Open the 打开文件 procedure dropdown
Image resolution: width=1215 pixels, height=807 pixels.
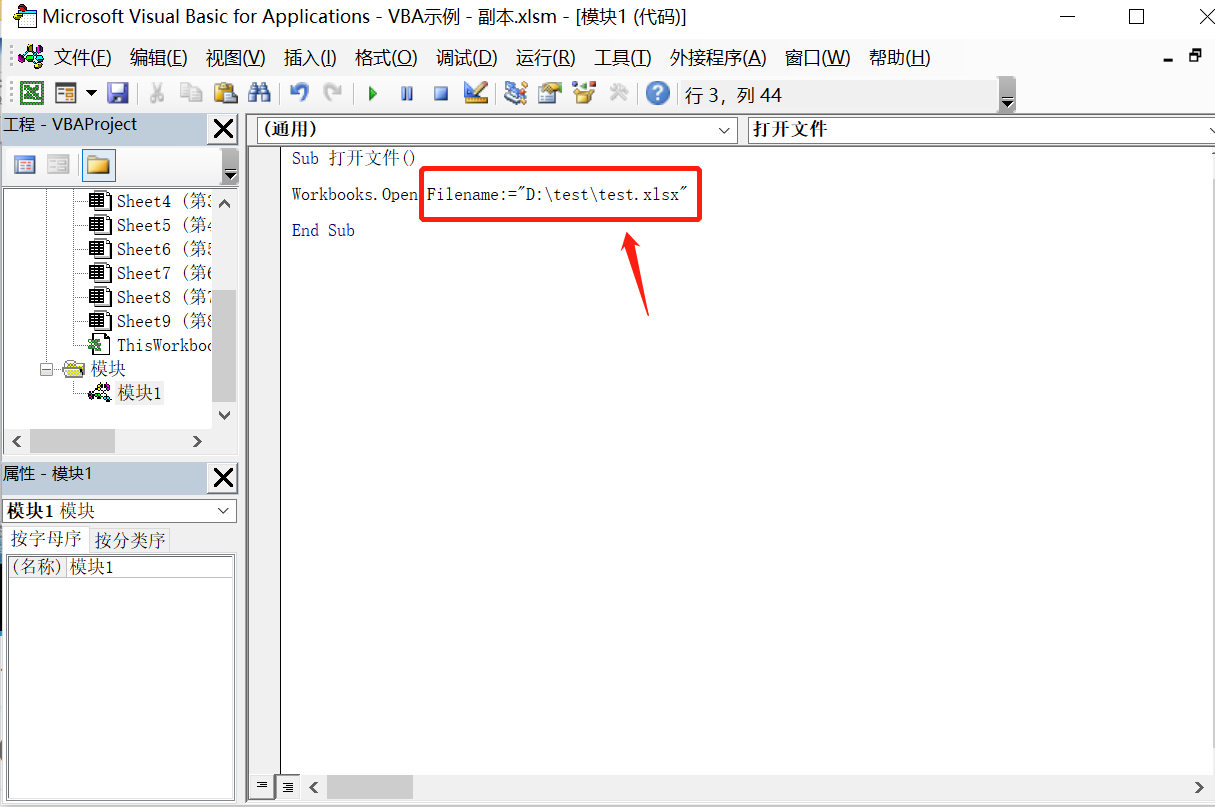1211,130
